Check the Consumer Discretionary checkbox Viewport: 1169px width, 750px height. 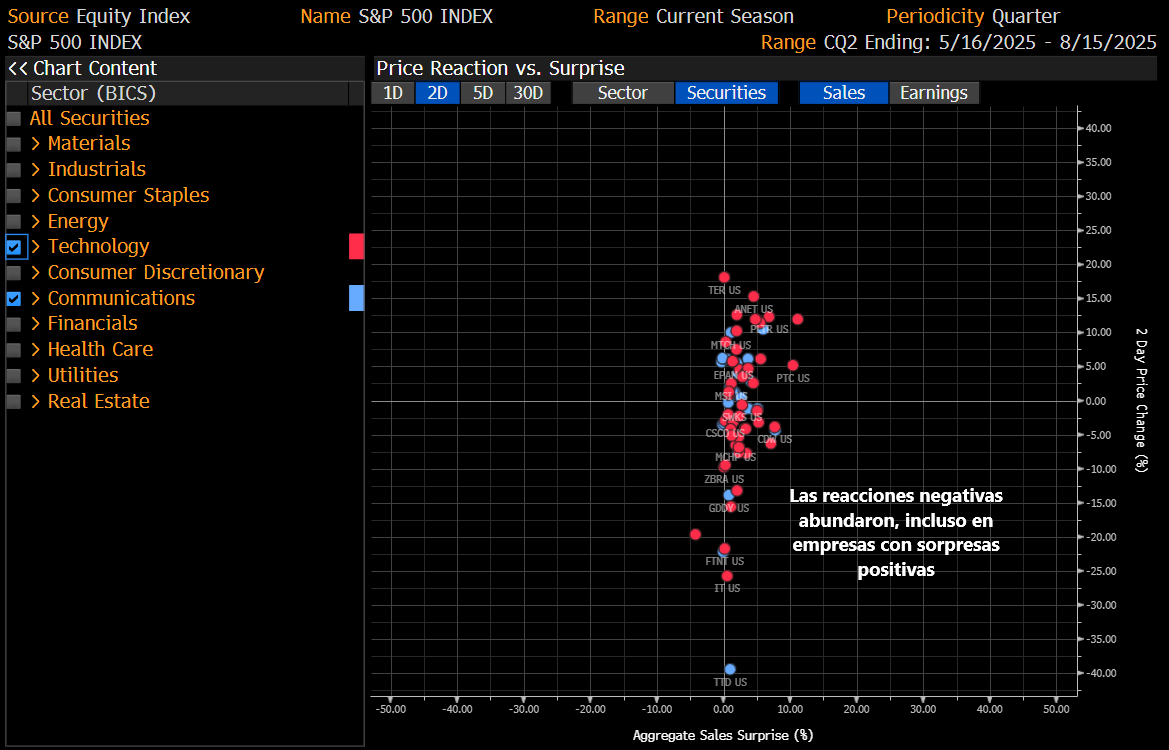pyautogui.click(x=13, y=273)
